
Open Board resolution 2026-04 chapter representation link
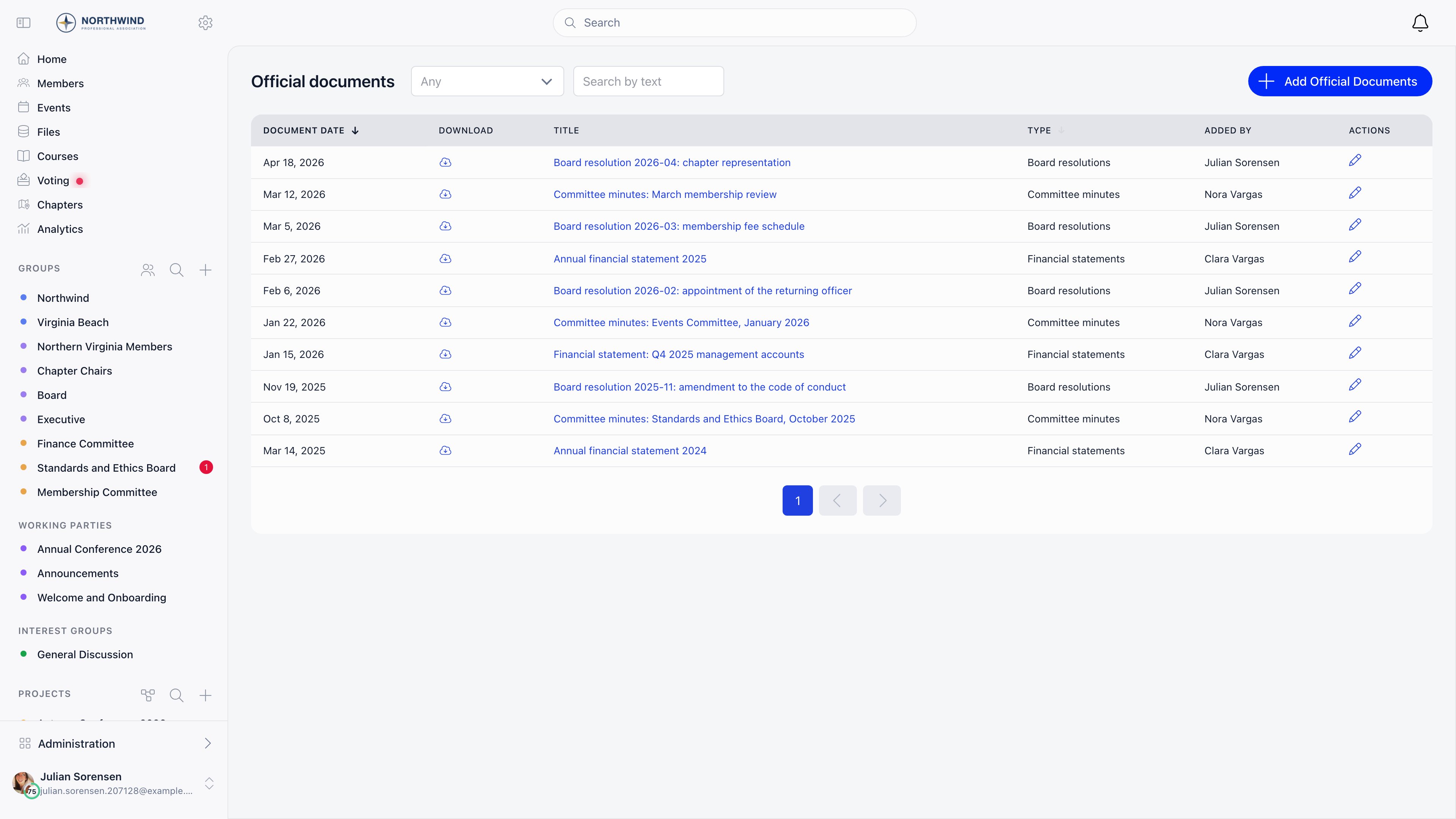pyautogui.click(x=672, y=162)
